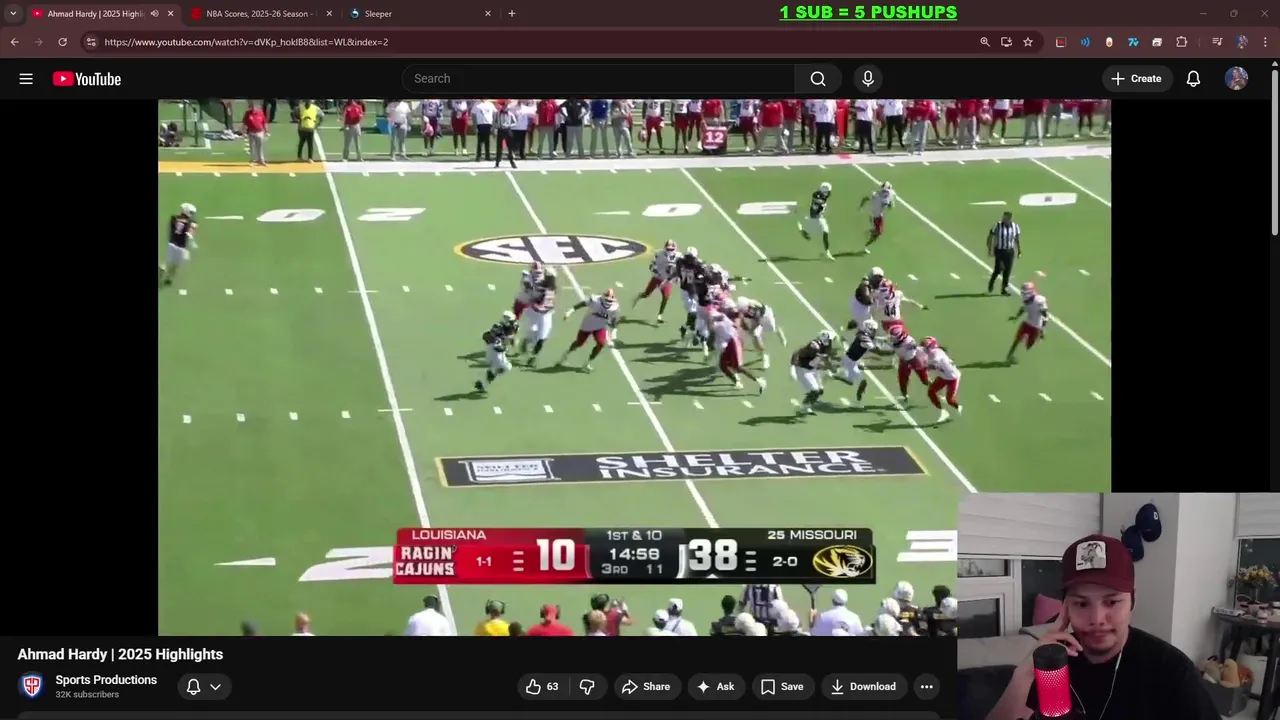Click the YouTube search input field
Viewport: 1280px width, 720px height.
tap(598, 79)
